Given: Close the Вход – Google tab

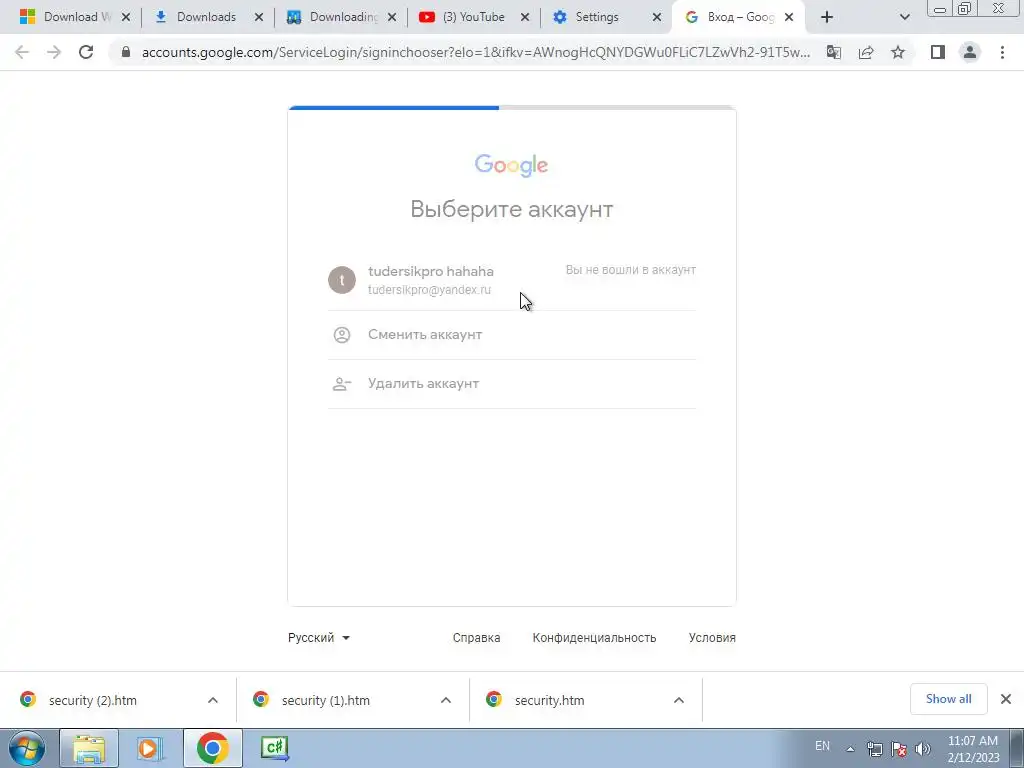Looking at the screenshot, I should [789, 17].
